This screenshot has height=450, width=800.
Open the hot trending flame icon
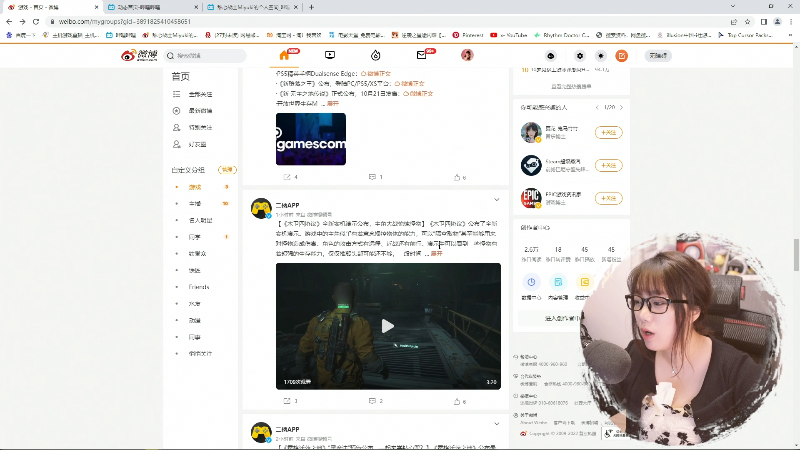pos(376,55)
